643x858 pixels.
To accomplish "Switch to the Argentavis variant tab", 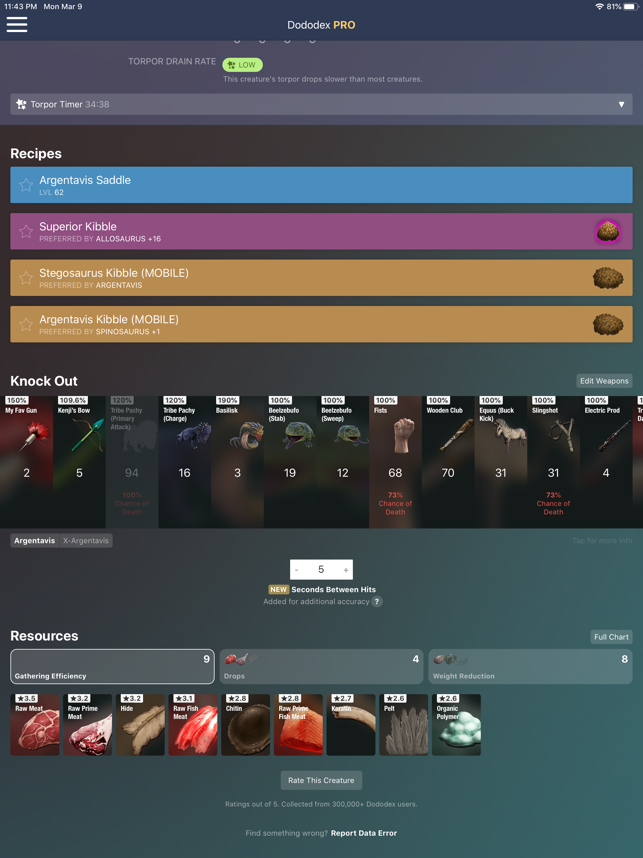I will coord(34,541).
